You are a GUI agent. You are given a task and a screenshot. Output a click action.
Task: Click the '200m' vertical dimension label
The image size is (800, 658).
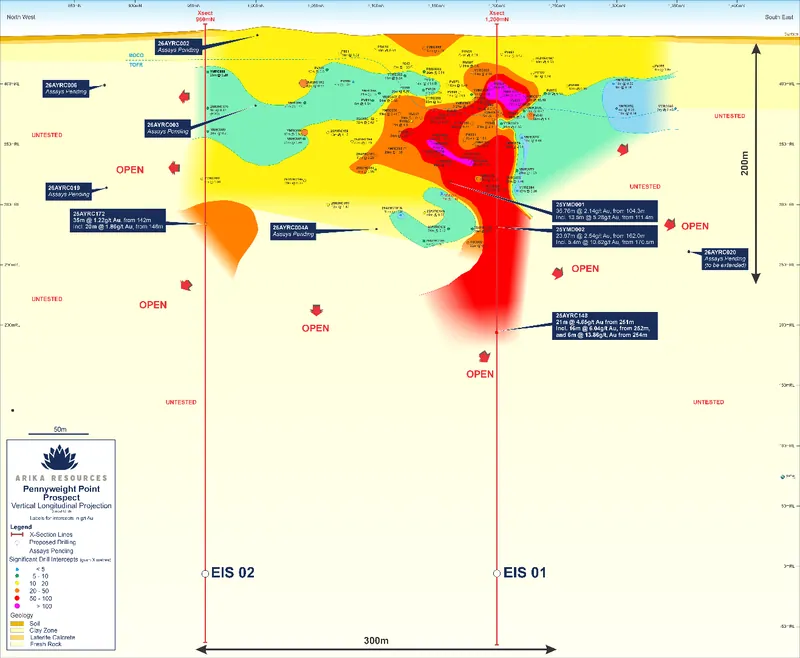(x=745, y=163)
